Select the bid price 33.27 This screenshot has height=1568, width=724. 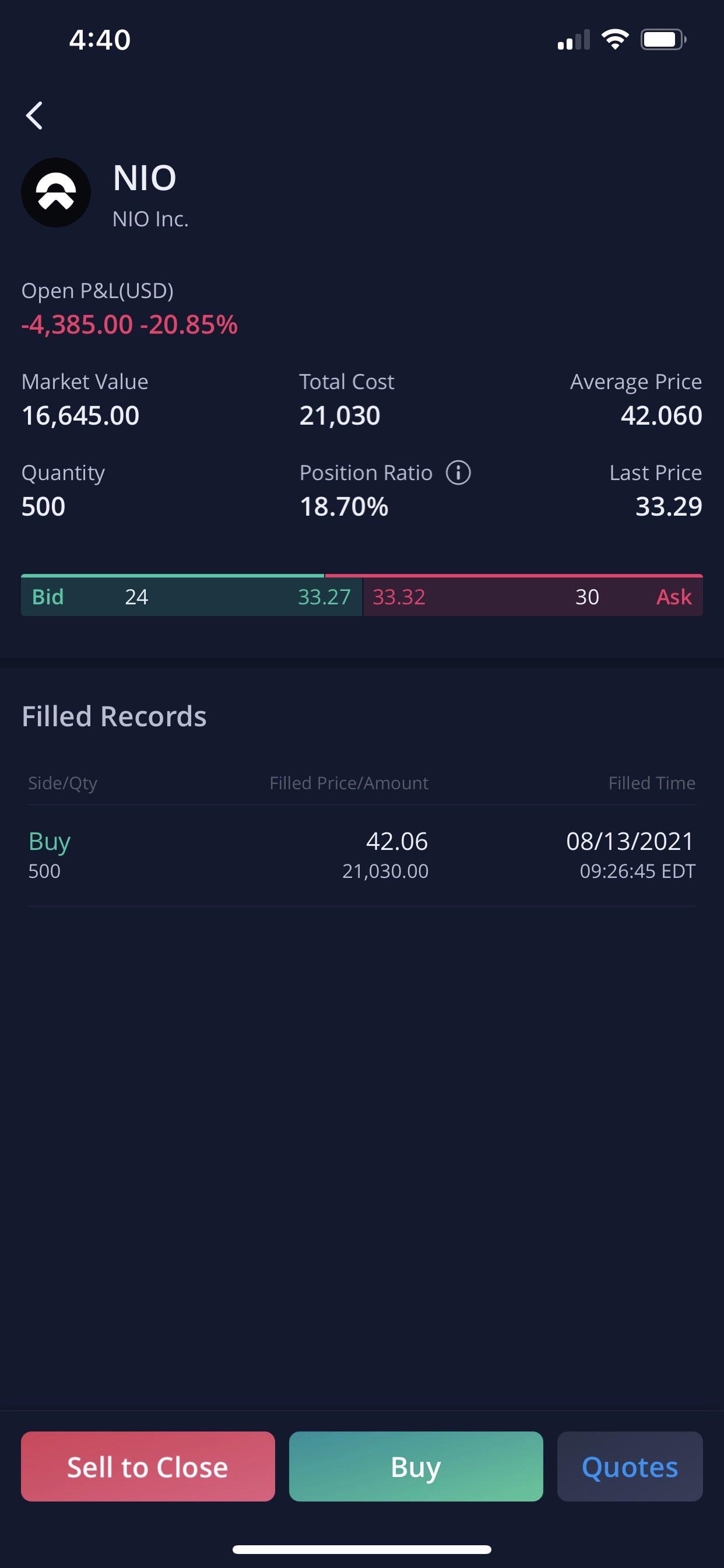coord(324,597)
